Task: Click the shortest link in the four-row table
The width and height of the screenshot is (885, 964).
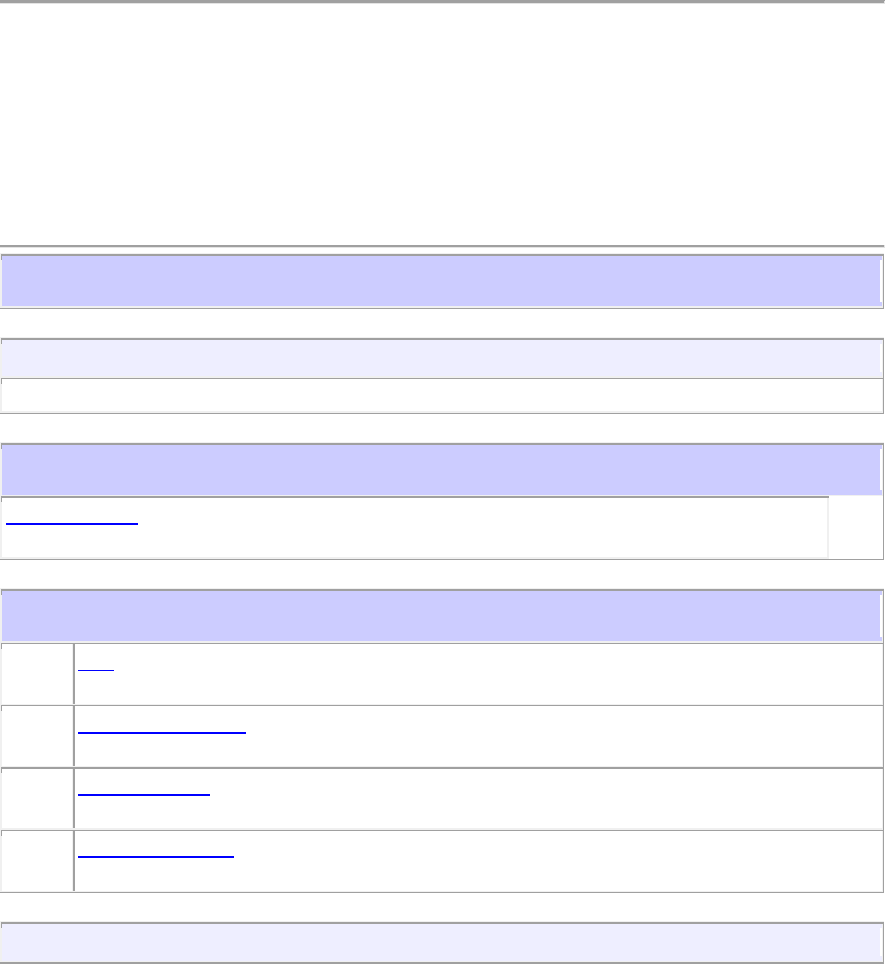Action: pyautogui.click(x=96, y=667)
